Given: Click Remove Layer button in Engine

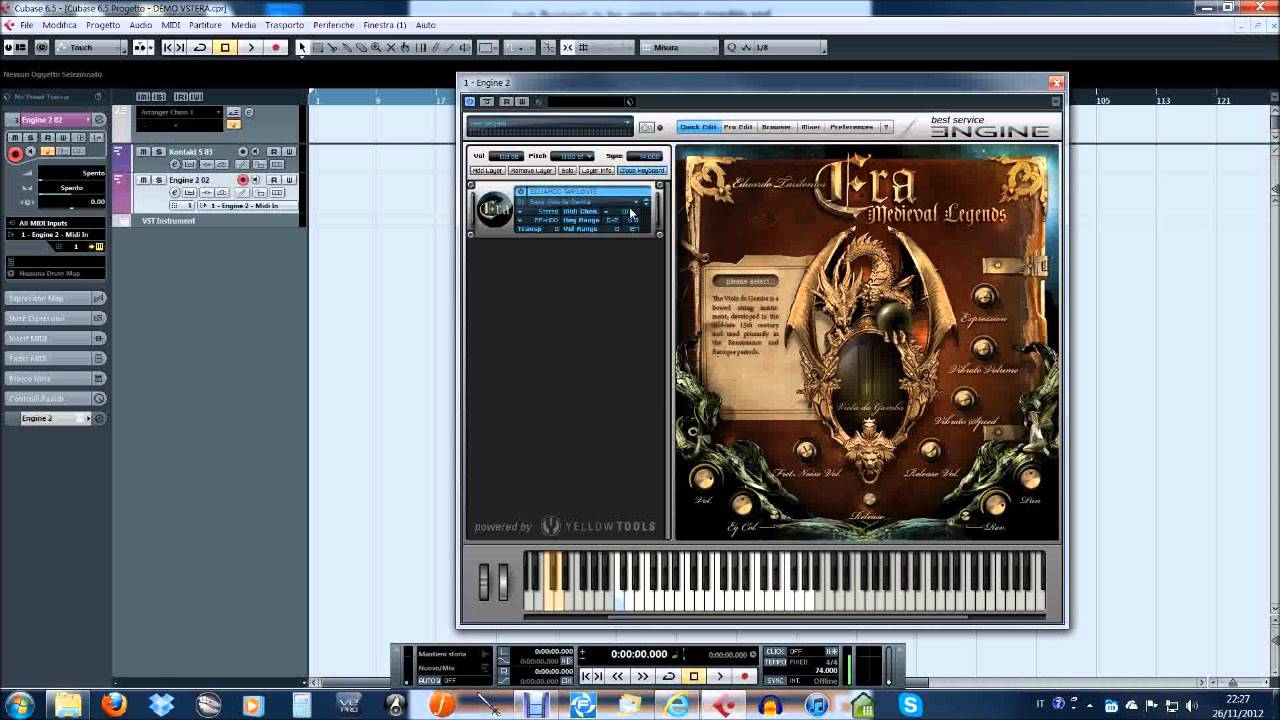Looking at the screenshot, I should tap(532, 171).
